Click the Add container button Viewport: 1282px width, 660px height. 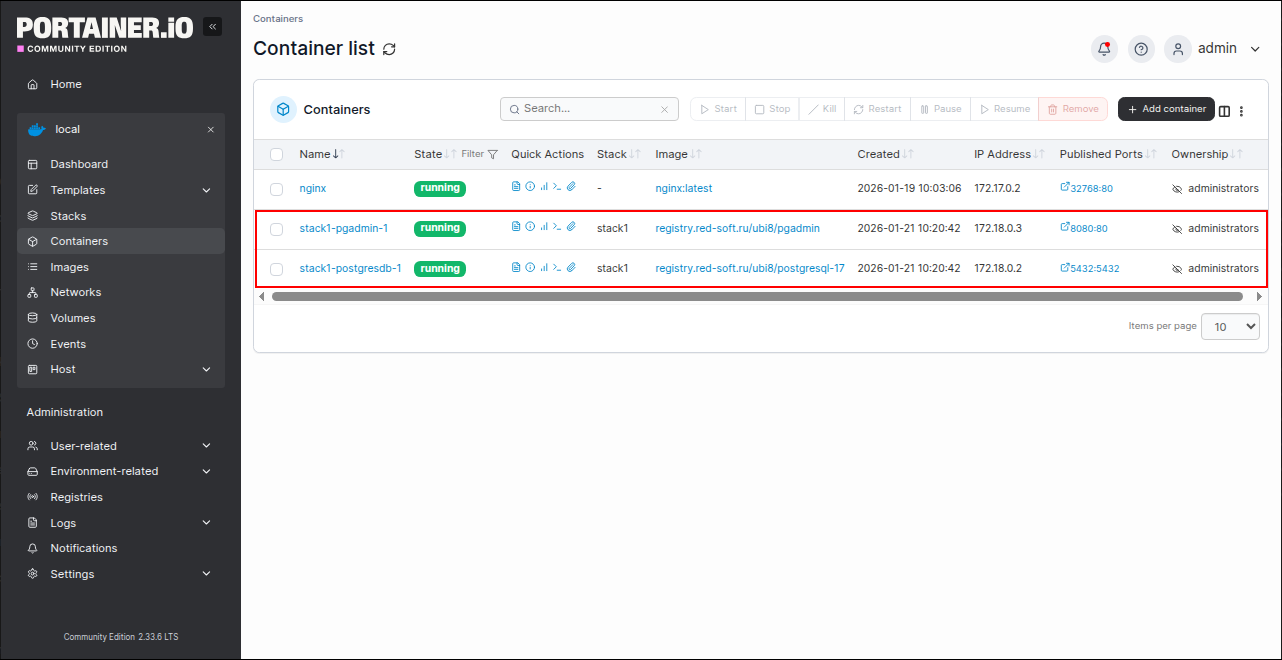pos(1166,109)
